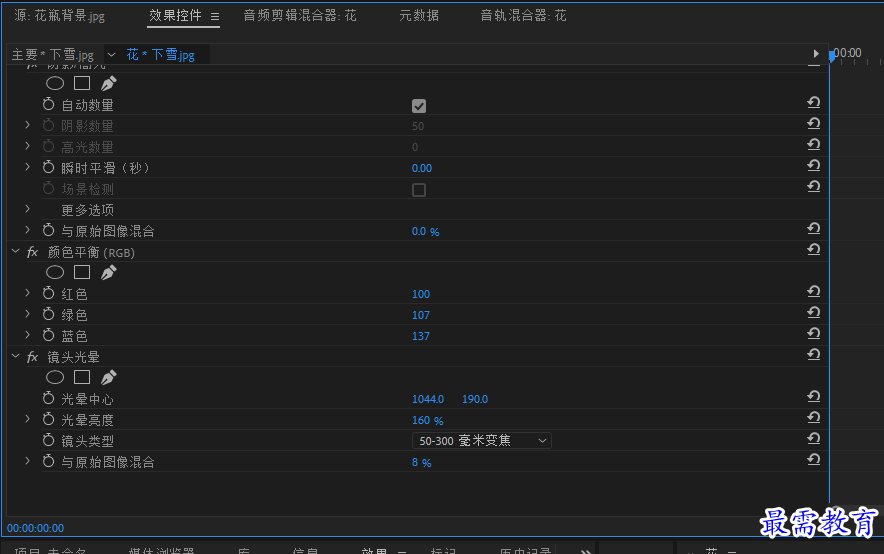884x554 pixels.
Task: Switch to 音频剪辑混合器: 花 tab
Action: [x=300, y=16]
